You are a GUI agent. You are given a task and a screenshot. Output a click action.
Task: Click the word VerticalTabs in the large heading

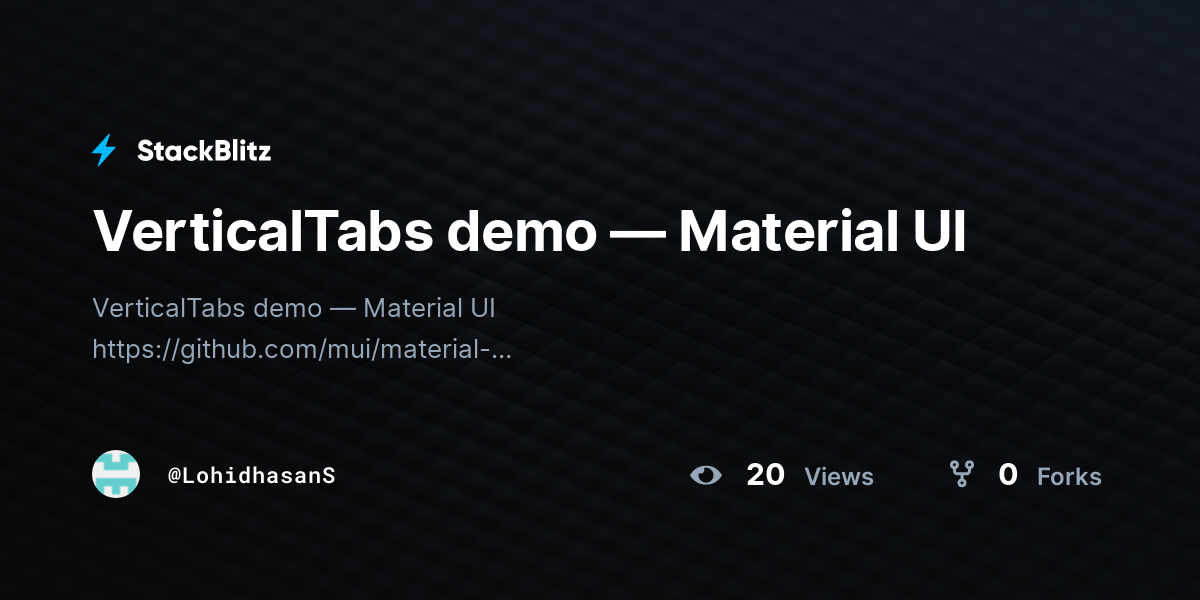click(263, 231)
